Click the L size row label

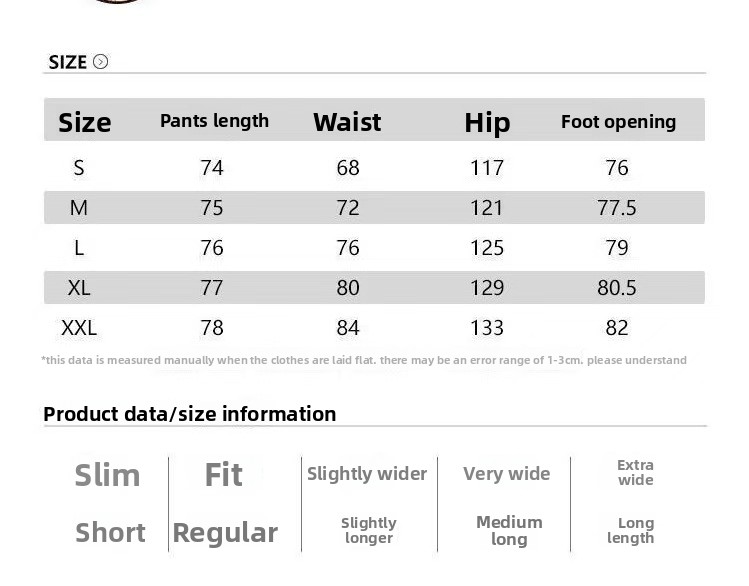[x=79, y=248]
